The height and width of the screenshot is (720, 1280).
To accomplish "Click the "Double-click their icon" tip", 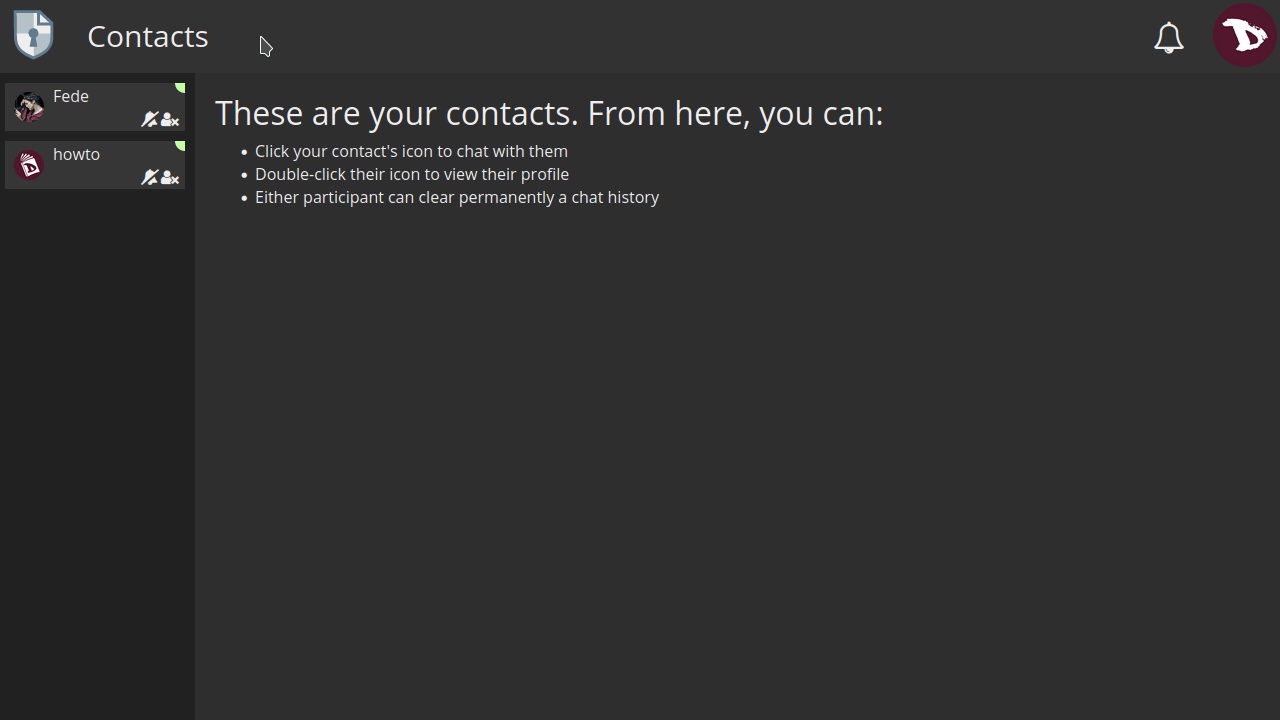I will [411, 174].
